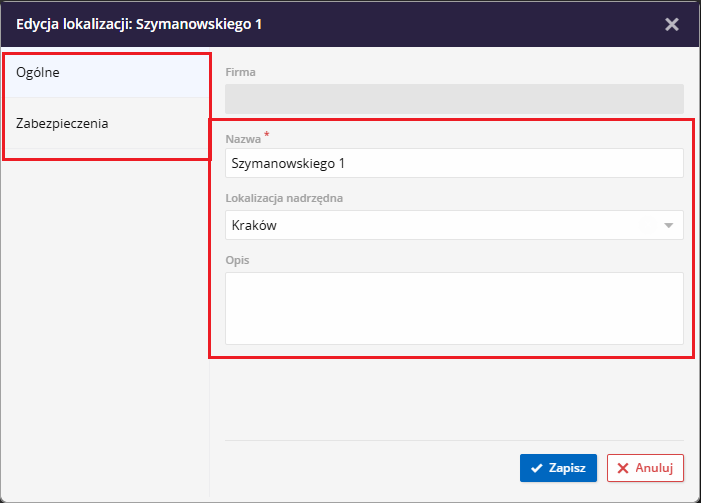Click the disabled Firma field

454,98
